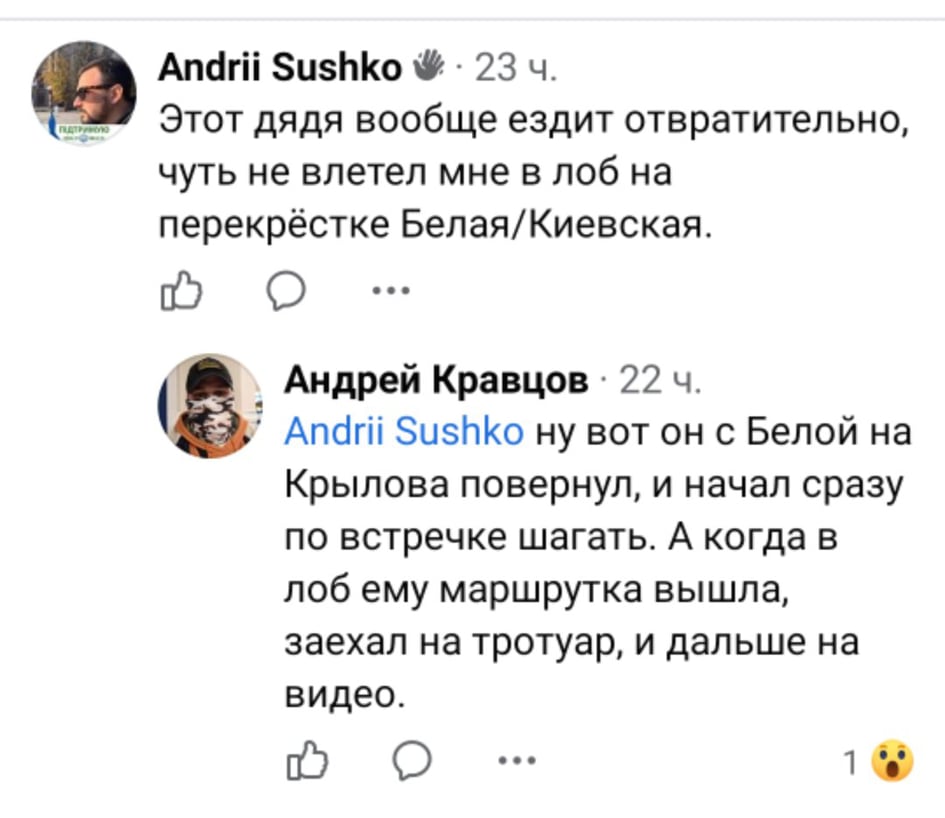Click the wow emoji reaction on the reply

click(892, 763)
